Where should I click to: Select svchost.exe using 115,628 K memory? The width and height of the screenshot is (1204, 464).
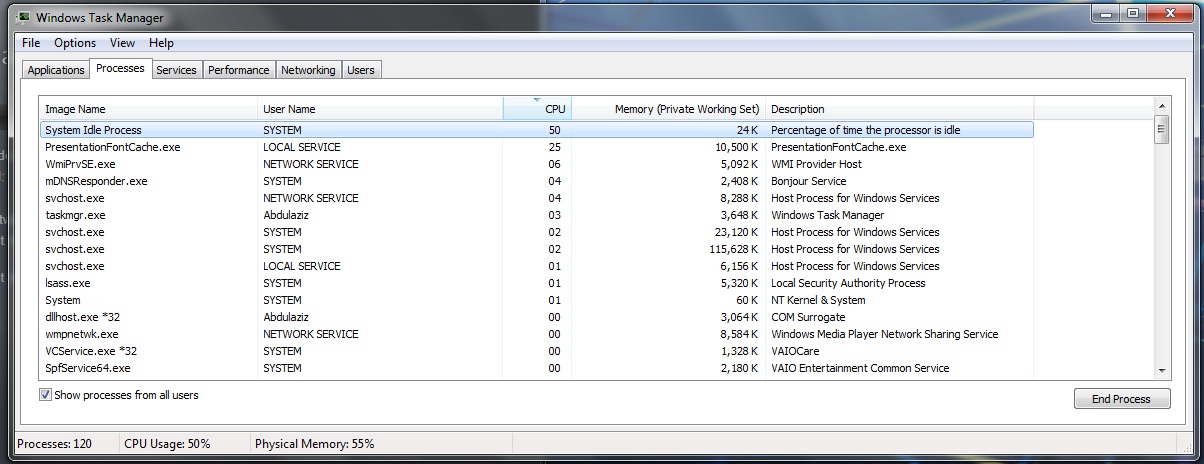click(536, 249)
